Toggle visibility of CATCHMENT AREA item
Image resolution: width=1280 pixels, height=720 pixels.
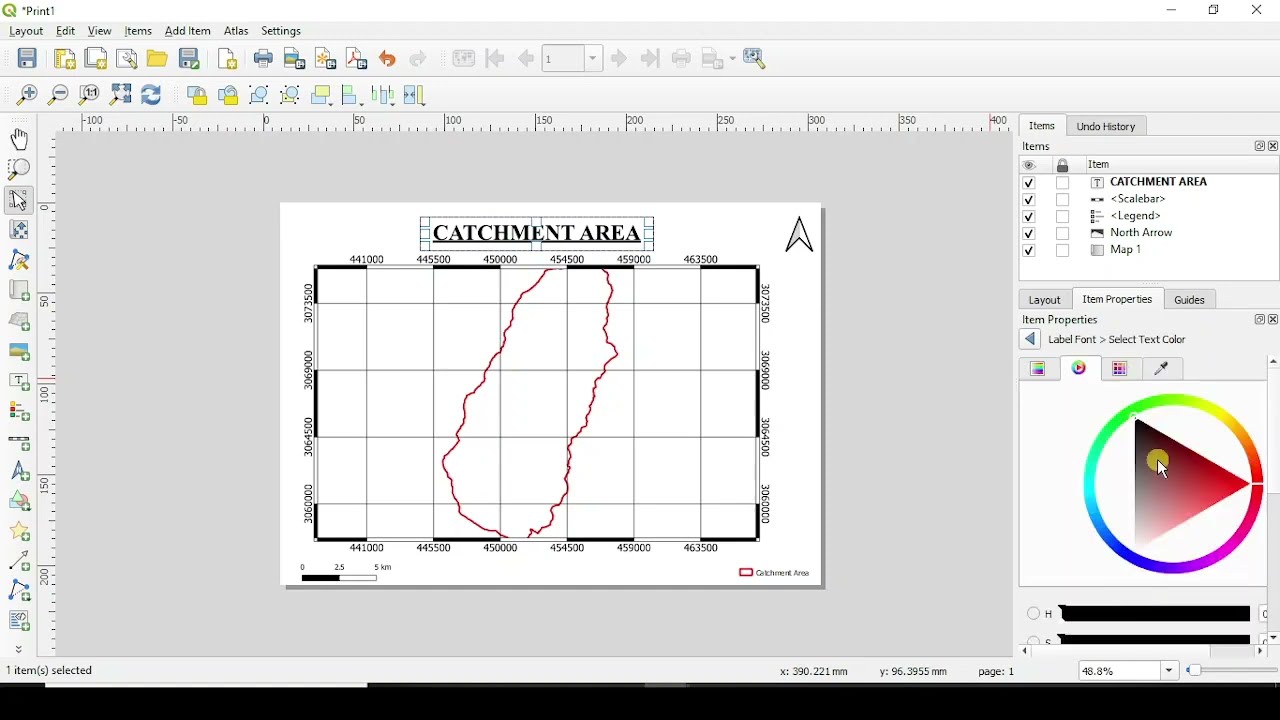pos(1029,183)
